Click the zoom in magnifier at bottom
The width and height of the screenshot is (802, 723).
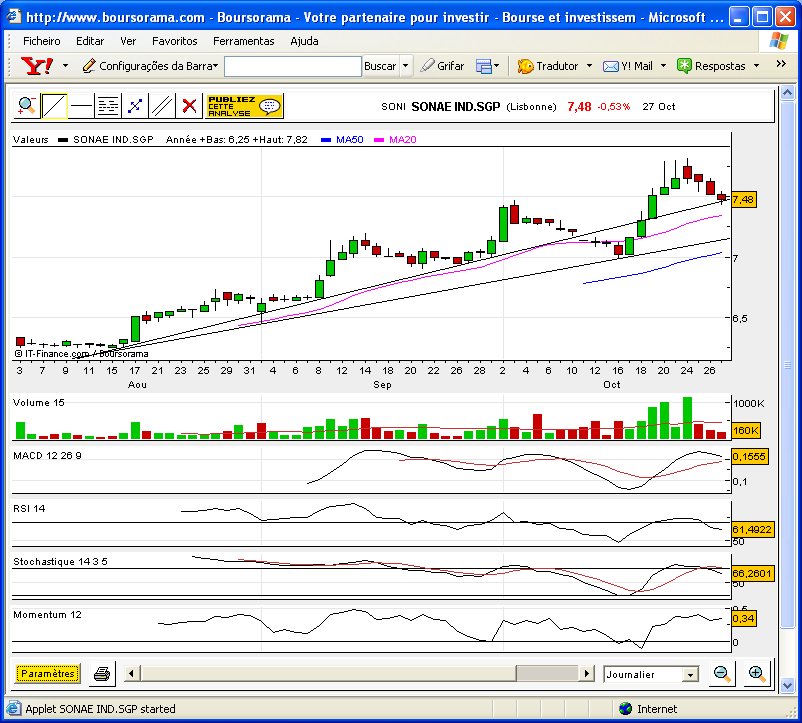(756, 674)
